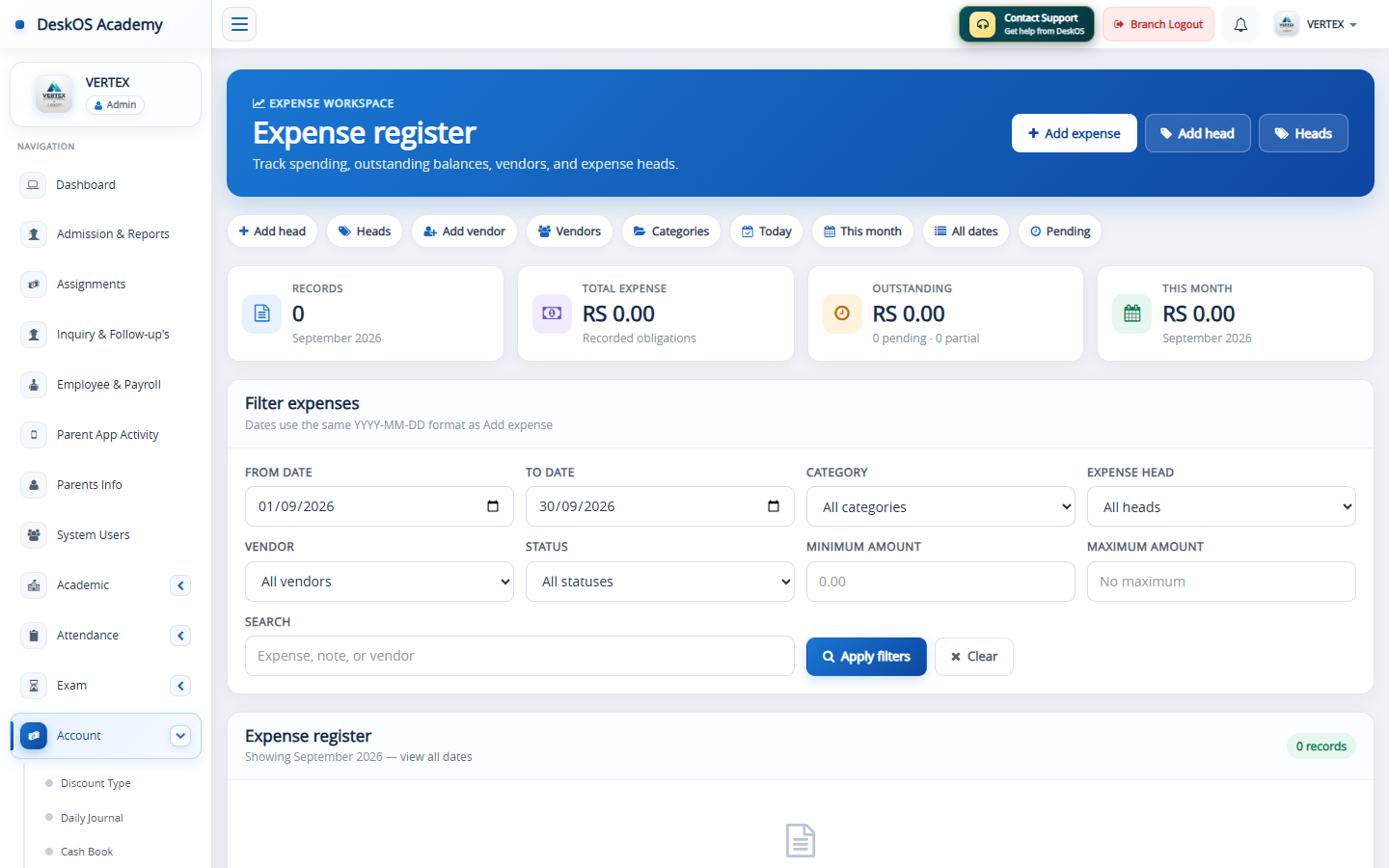Expand the Attendance submenu chevron
Screen dimensions: 1389x868
tap(180, 636)
